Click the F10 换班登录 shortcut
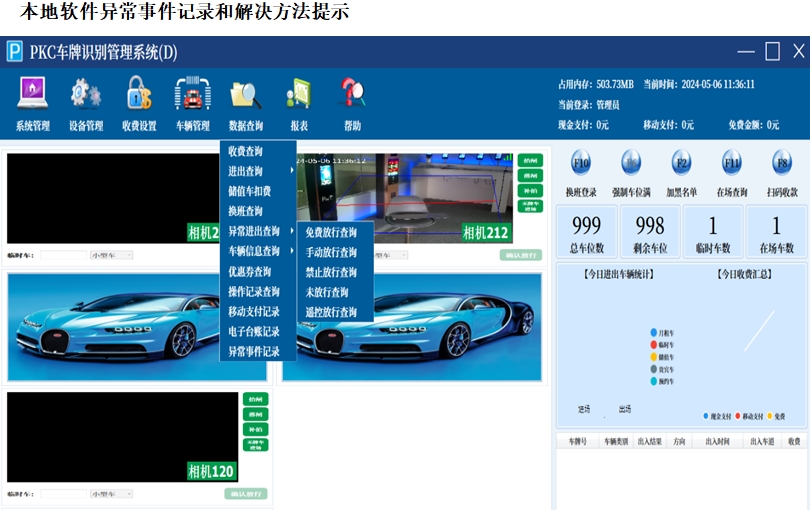 click(x=581, y=163)
